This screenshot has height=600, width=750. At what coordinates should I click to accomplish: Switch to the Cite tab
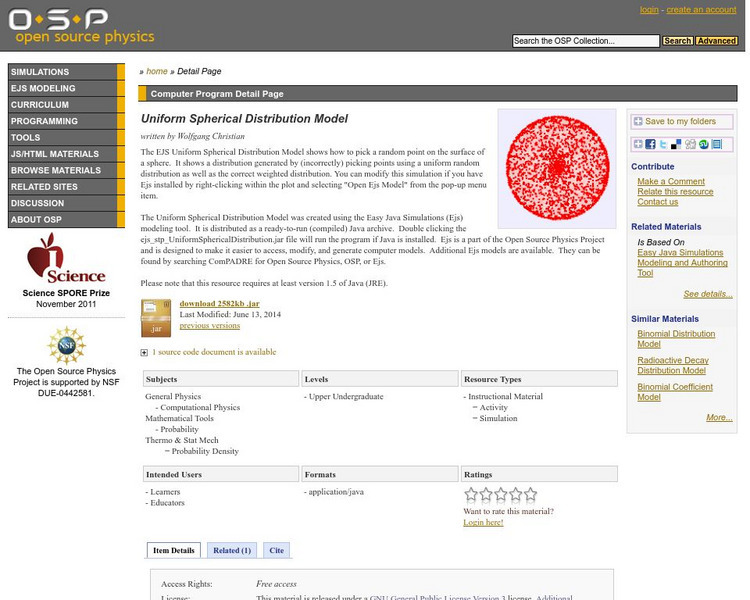click(276, 550)
